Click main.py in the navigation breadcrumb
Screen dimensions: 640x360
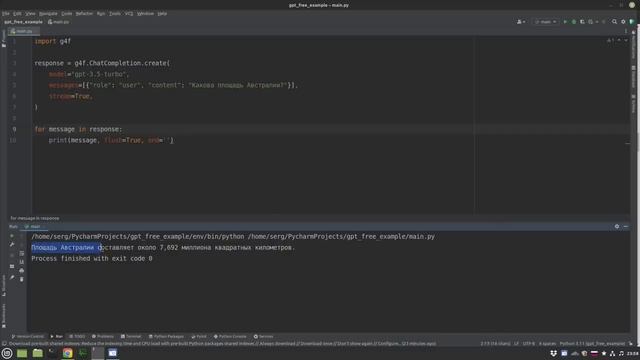[59, 22]
